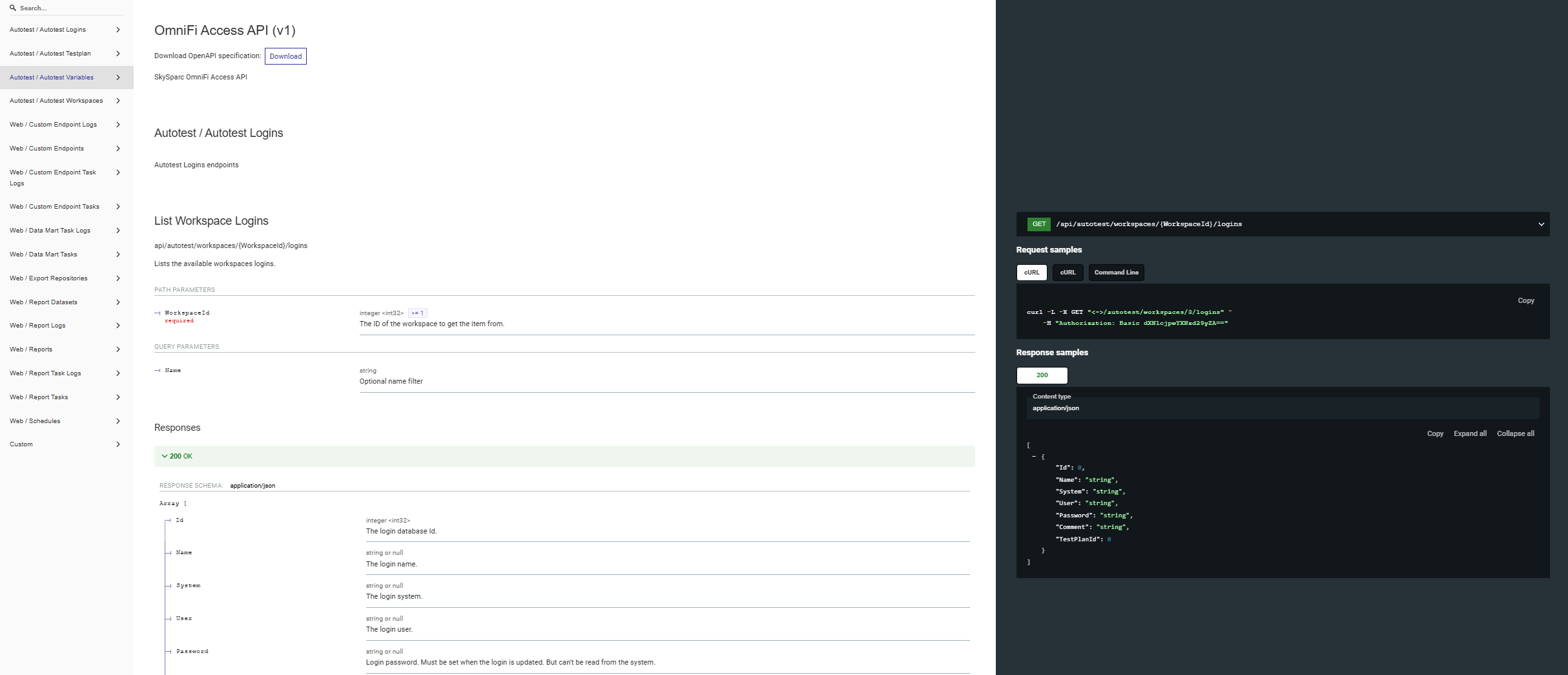Click the green GET method badge

coord(1039,224)
